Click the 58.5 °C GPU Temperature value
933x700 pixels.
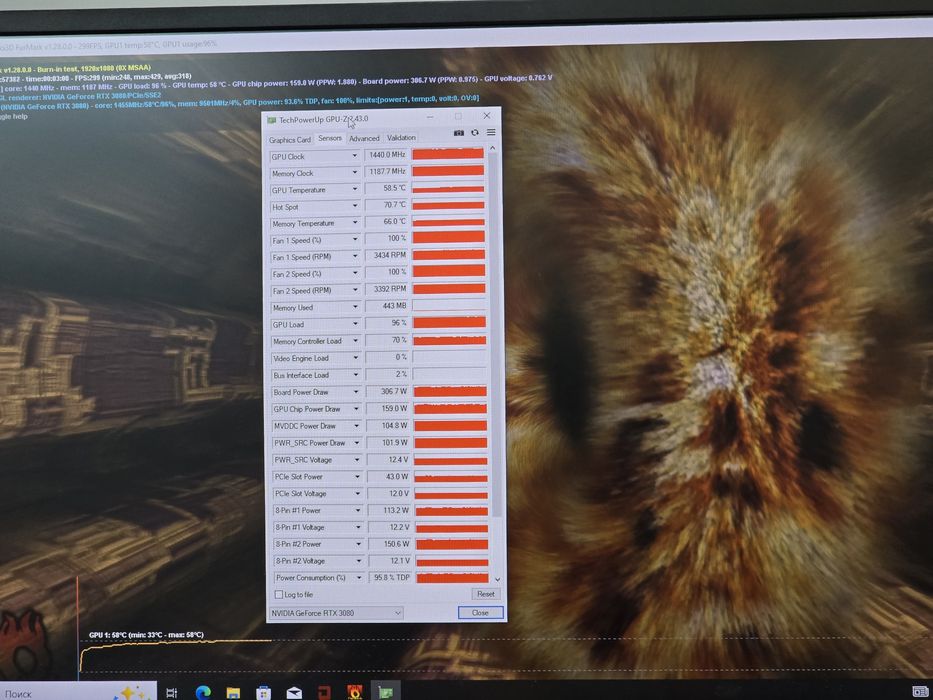click(386, 188)
